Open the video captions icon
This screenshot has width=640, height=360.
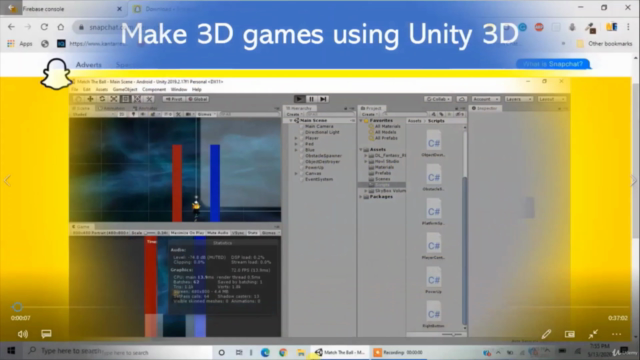coord(46,334)
